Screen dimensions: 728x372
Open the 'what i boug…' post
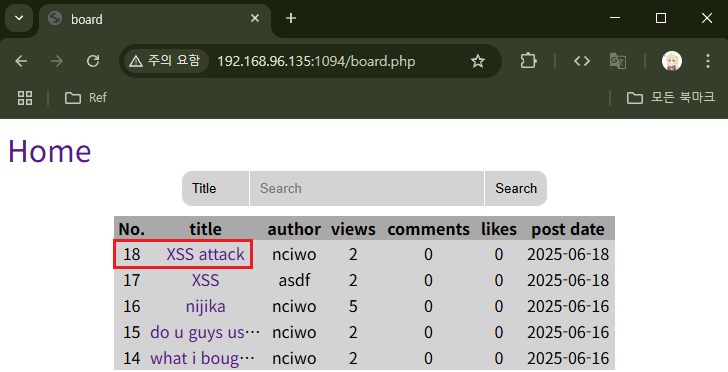pos(202,359)
